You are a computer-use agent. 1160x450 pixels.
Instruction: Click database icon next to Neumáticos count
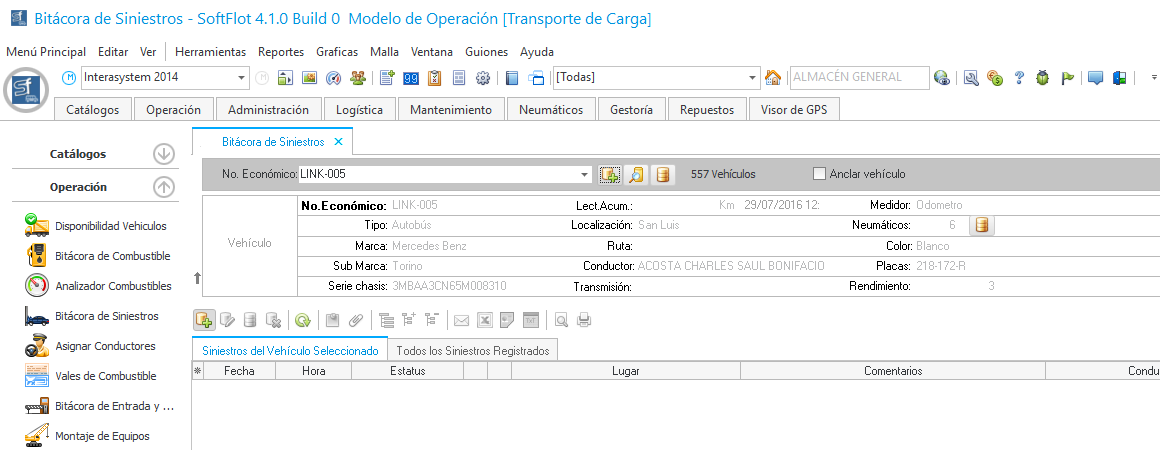[981, 225]
